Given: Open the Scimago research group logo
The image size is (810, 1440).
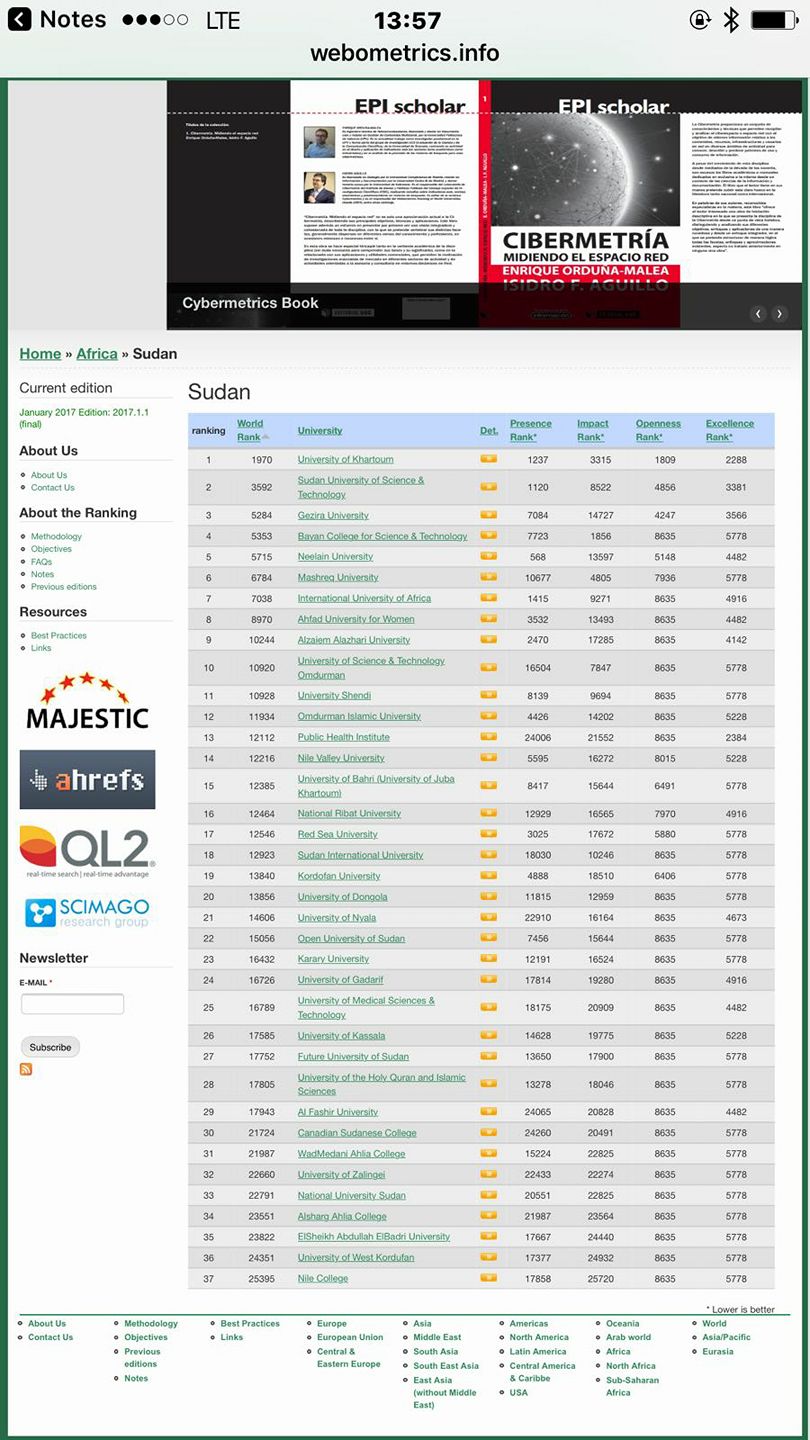Looking at the screenshot, I should pyautogui.click(x=87, y=911).
